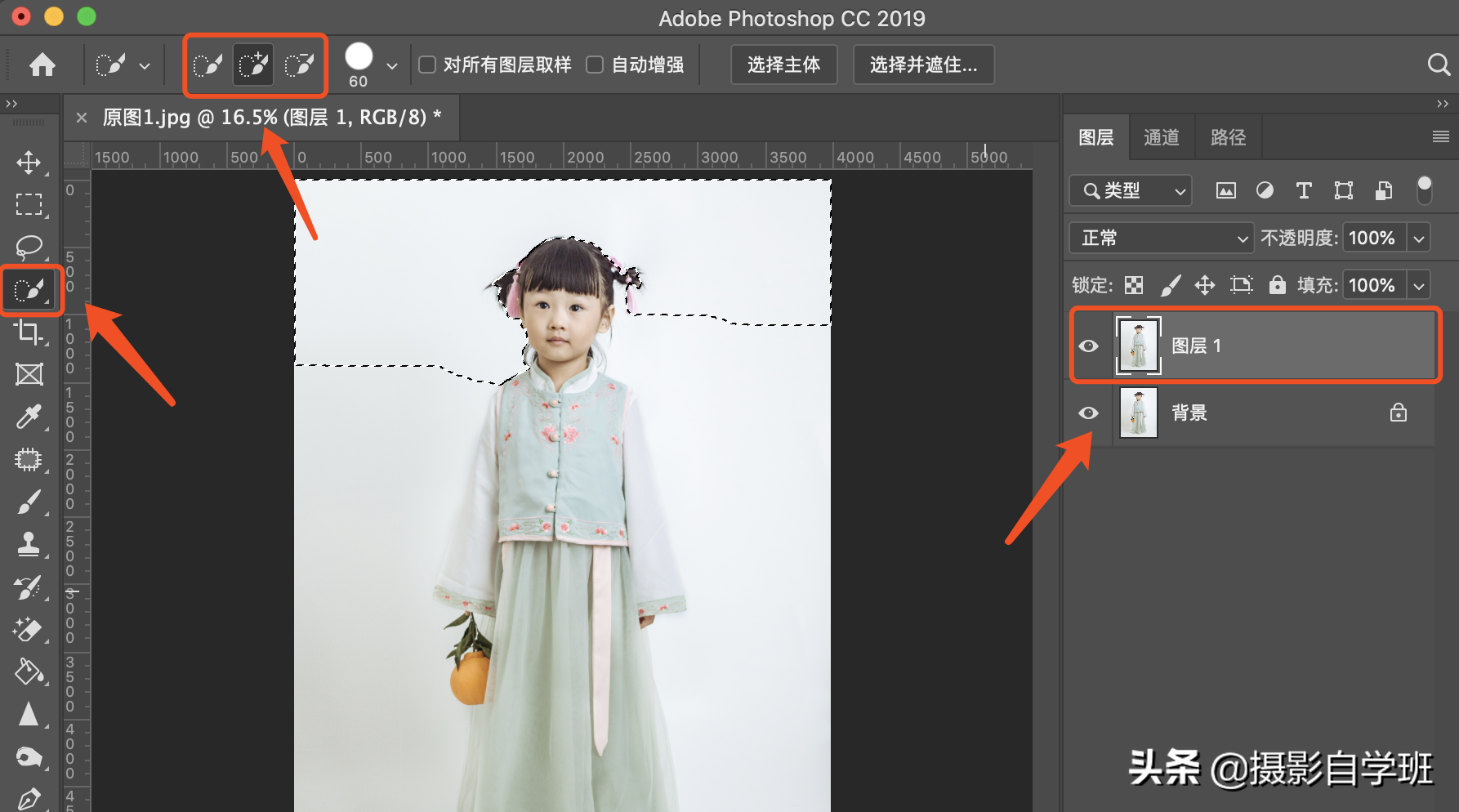Select the Crop tool
The image size is (1459, 812).
point(29,332)
